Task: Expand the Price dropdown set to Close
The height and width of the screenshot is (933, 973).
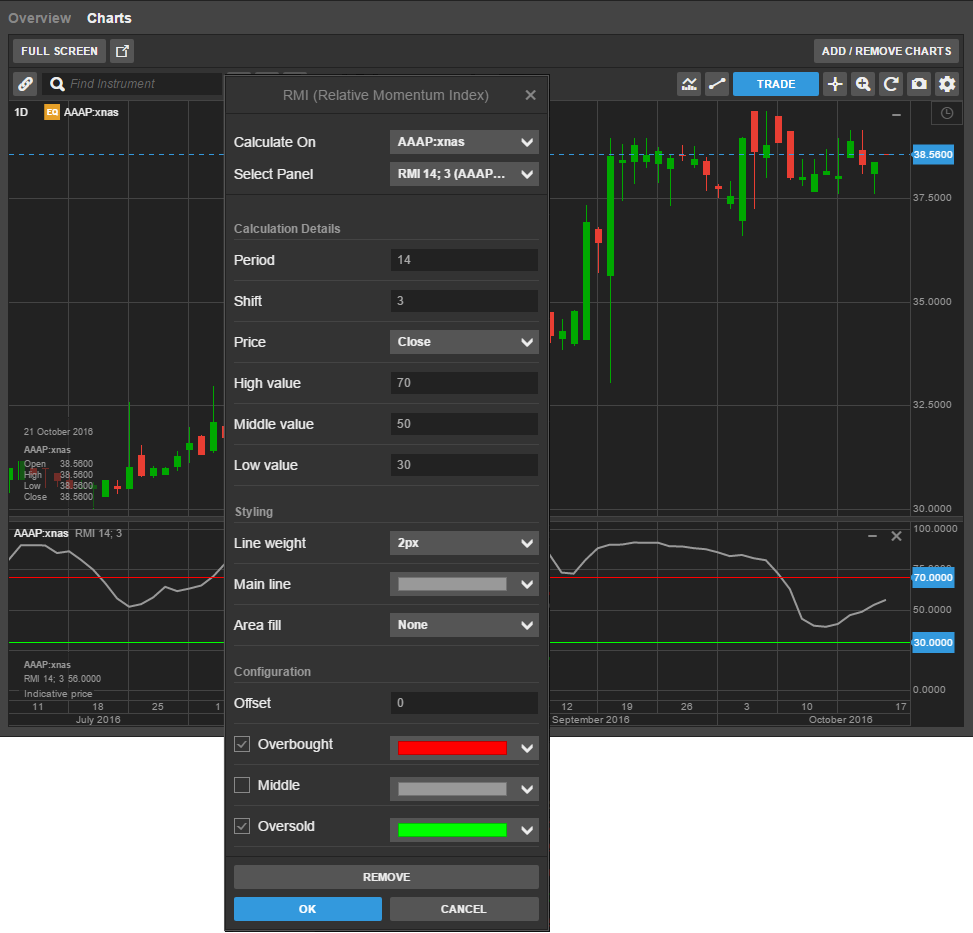Action: [464, 342]
